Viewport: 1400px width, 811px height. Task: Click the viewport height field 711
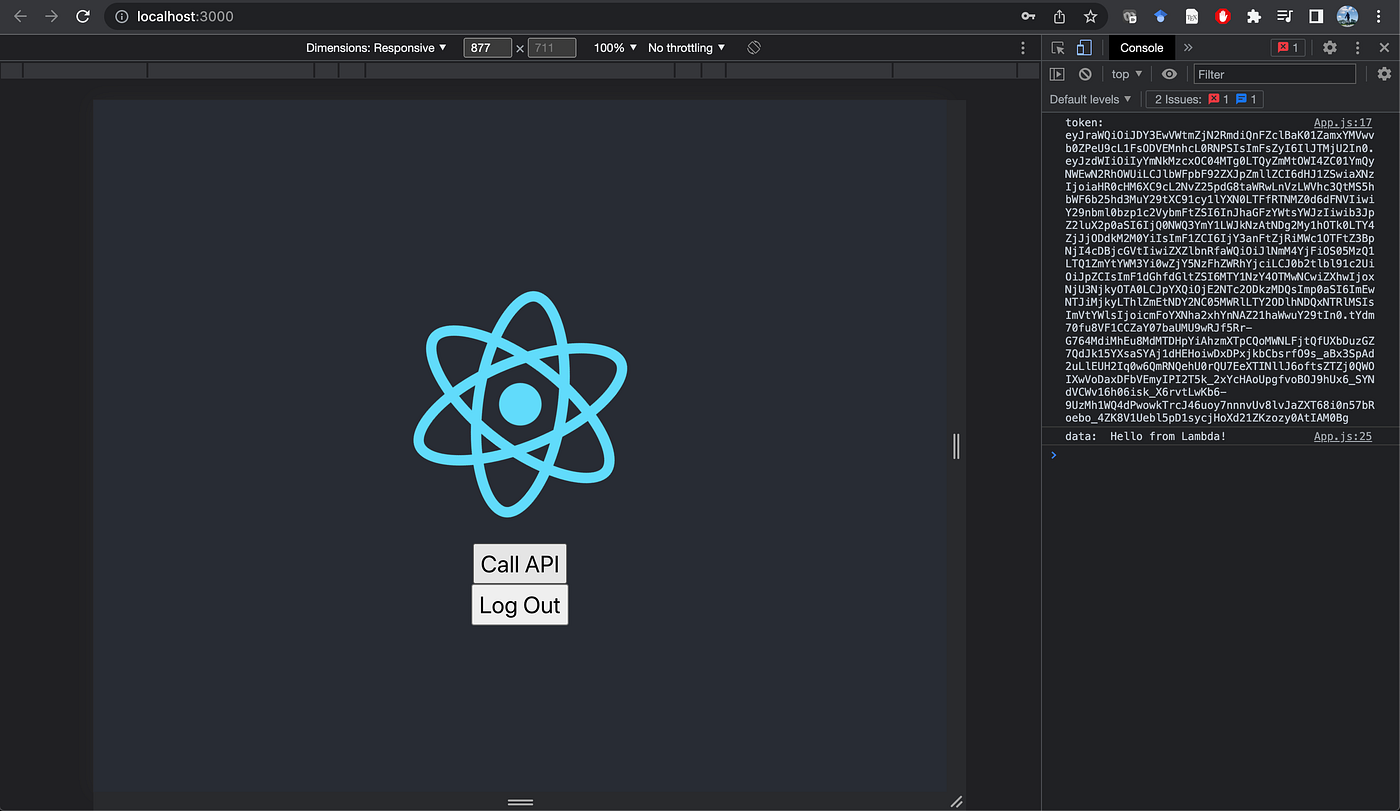pos(552,48)
